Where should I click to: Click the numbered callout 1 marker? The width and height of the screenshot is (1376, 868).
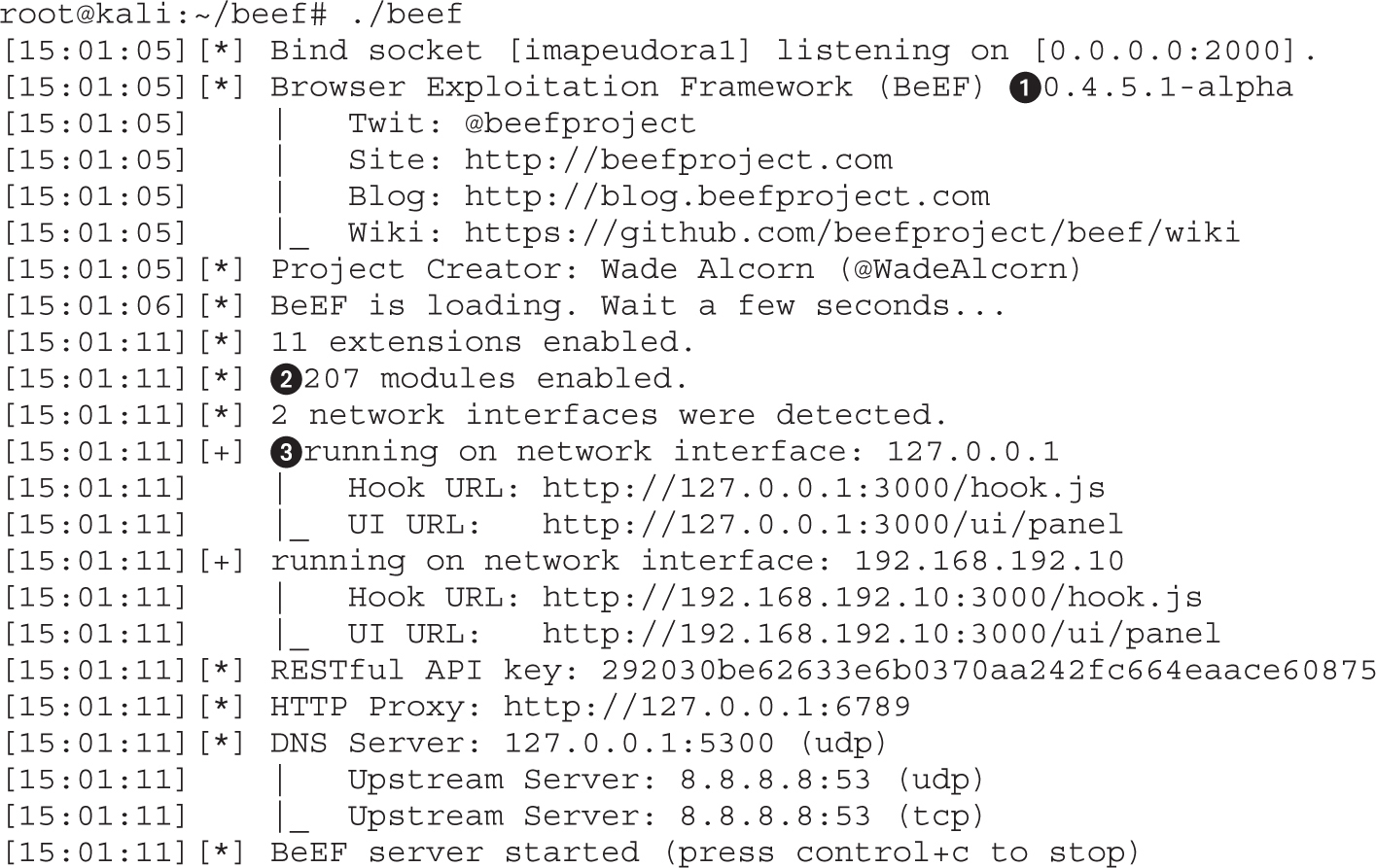click(x=1024, y=87)
